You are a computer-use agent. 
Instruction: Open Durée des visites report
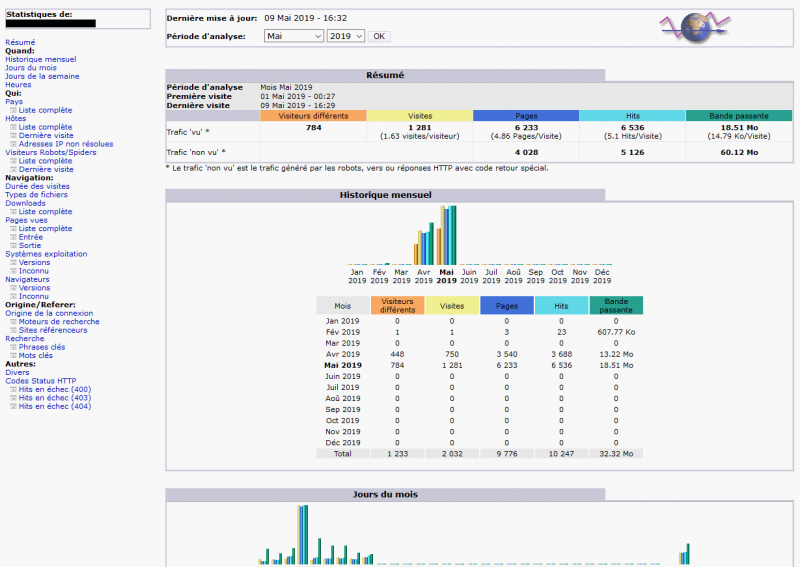(x=38, y=186)
